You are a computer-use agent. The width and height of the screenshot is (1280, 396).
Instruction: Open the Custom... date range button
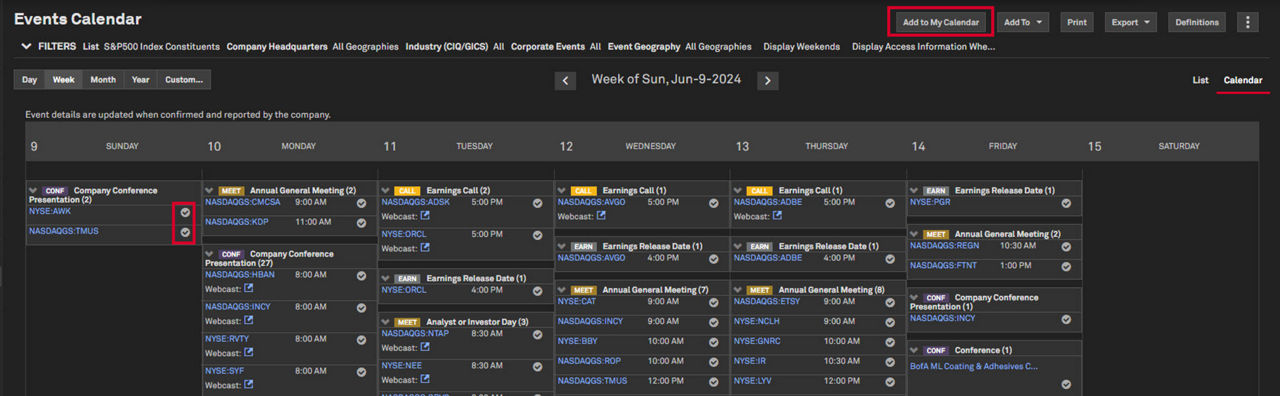[184, 80]
